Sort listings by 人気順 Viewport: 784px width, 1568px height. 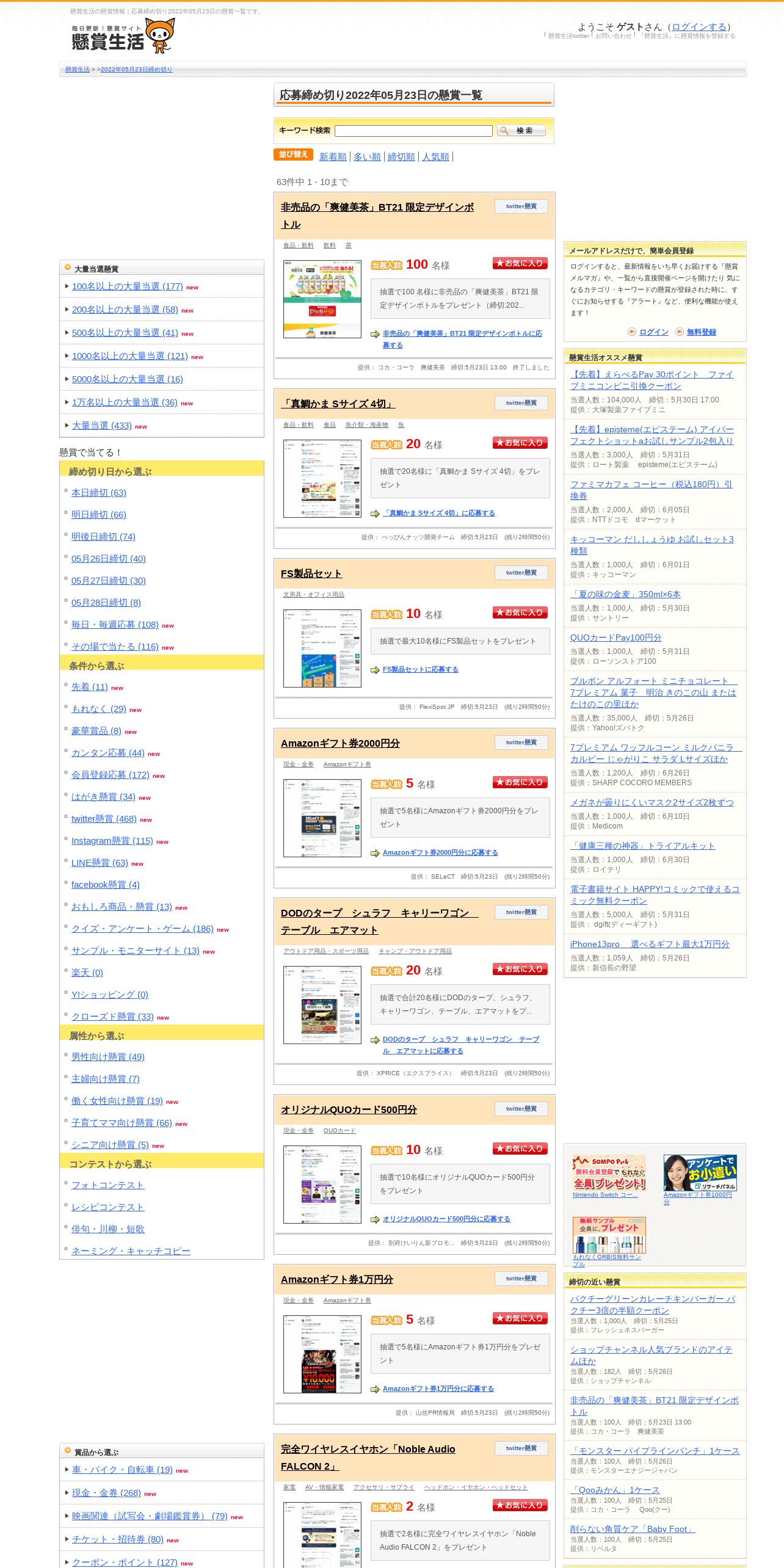(x=435, y=157)
